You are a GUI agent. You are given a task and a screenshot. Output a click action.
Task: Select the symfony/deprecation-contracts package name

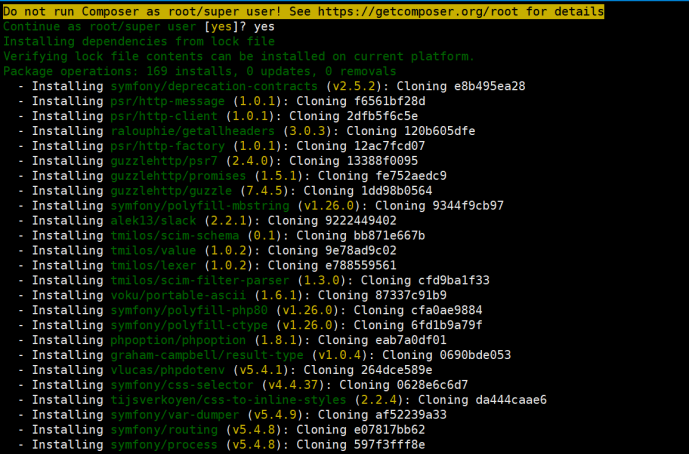coord(214,86)
